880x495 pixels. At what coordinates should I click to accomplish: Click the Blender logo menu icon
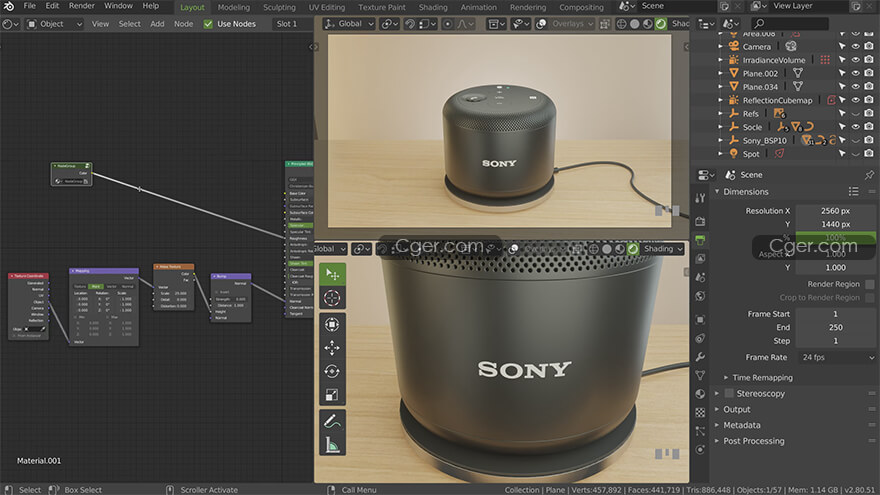(x=9, y=6)
